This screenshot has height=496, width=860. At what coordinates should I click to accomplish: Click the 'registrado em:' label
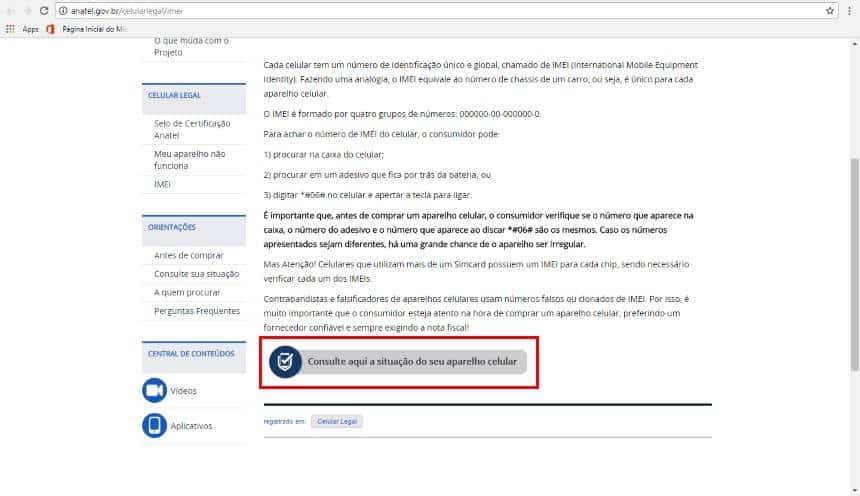click(284, 421)
